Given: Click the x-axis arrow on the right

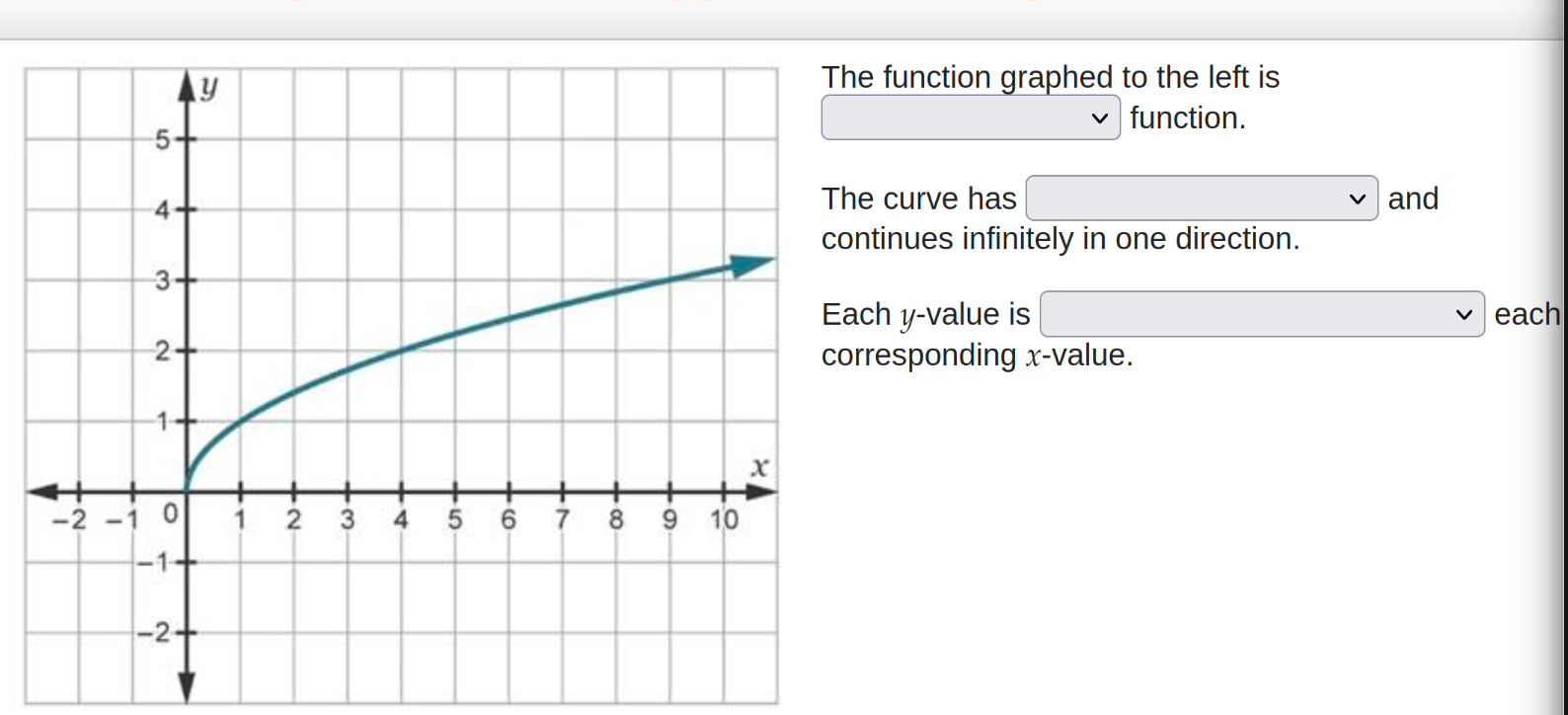Looking at the screenshot, I should point(758,491).
